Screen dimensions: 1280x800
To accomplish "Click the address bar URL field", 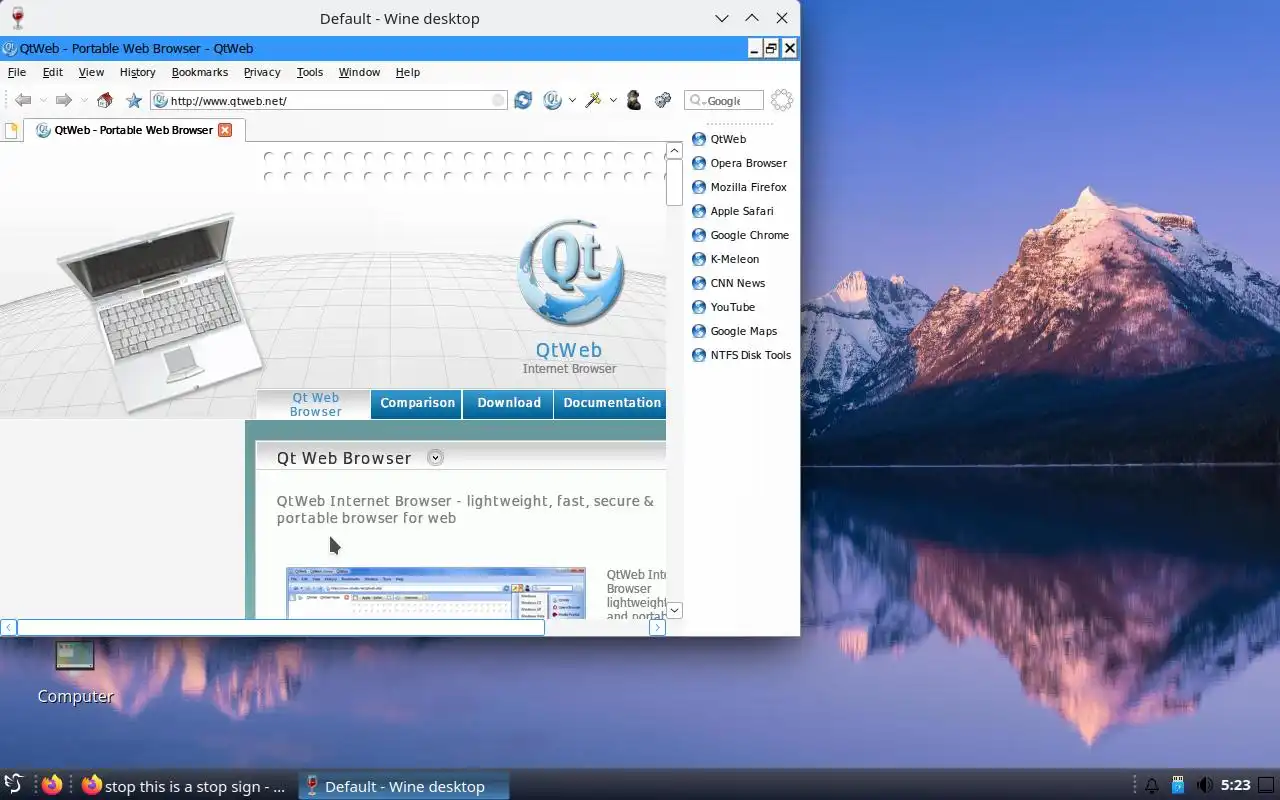I will (x=330, y=100).
